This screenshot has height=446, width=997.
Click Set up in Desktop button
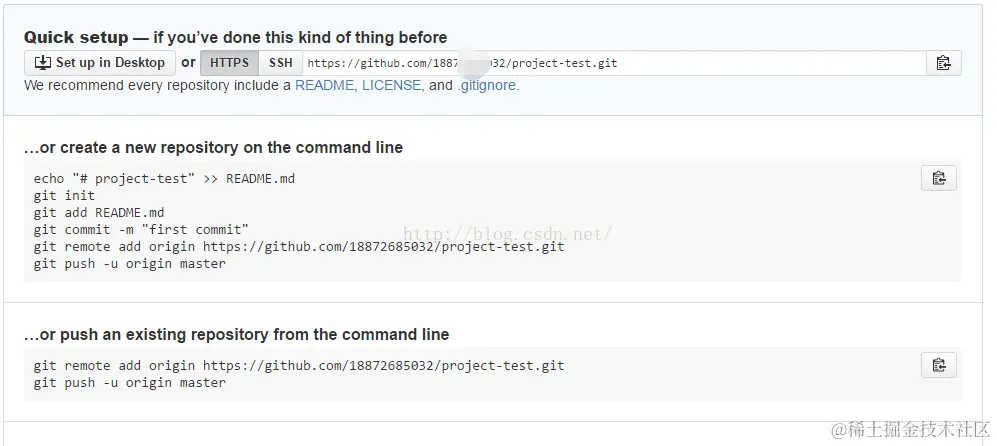[x=100, y=63]
